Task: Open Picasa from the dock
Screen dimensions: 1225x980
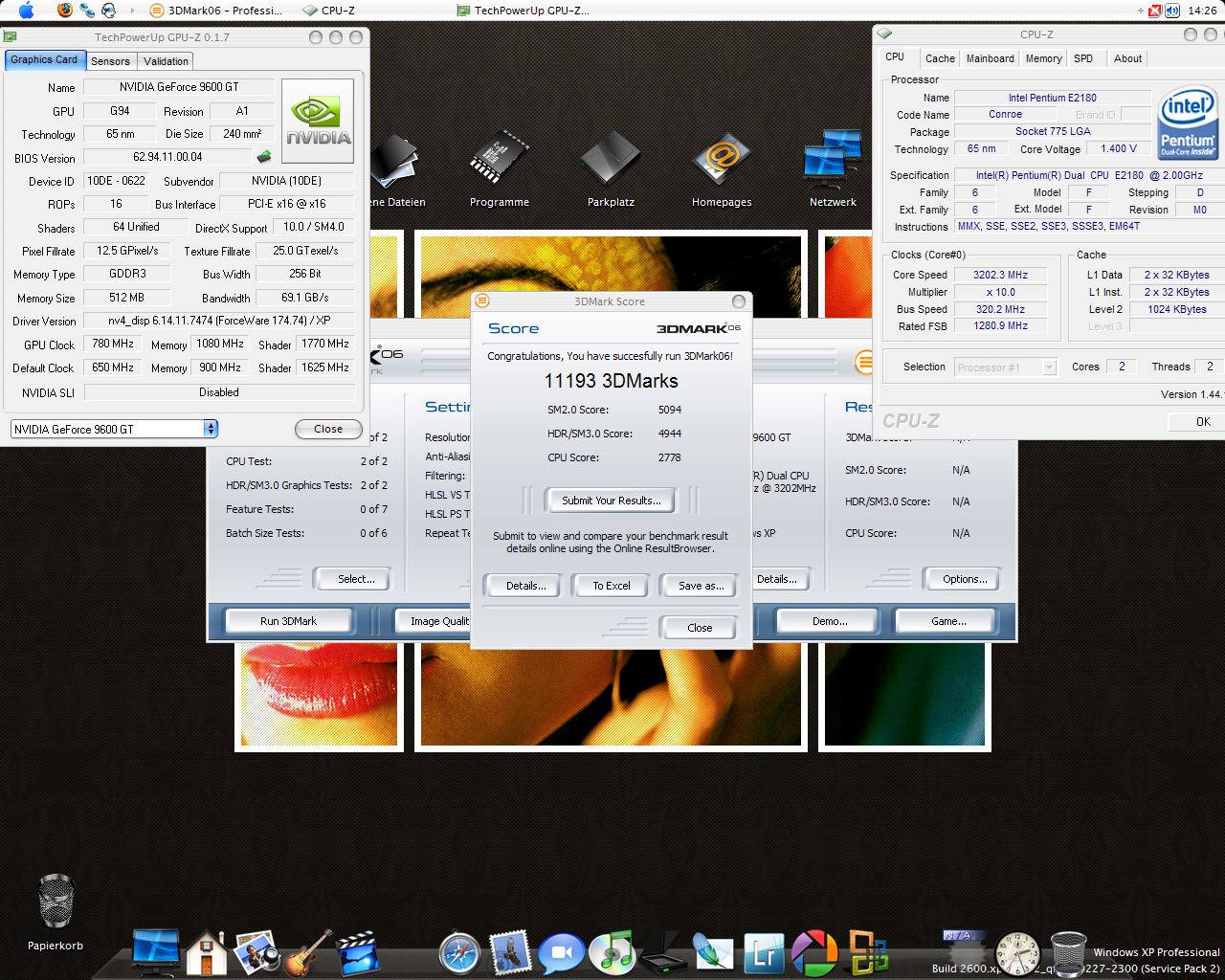Action: (x=814, y=953)
